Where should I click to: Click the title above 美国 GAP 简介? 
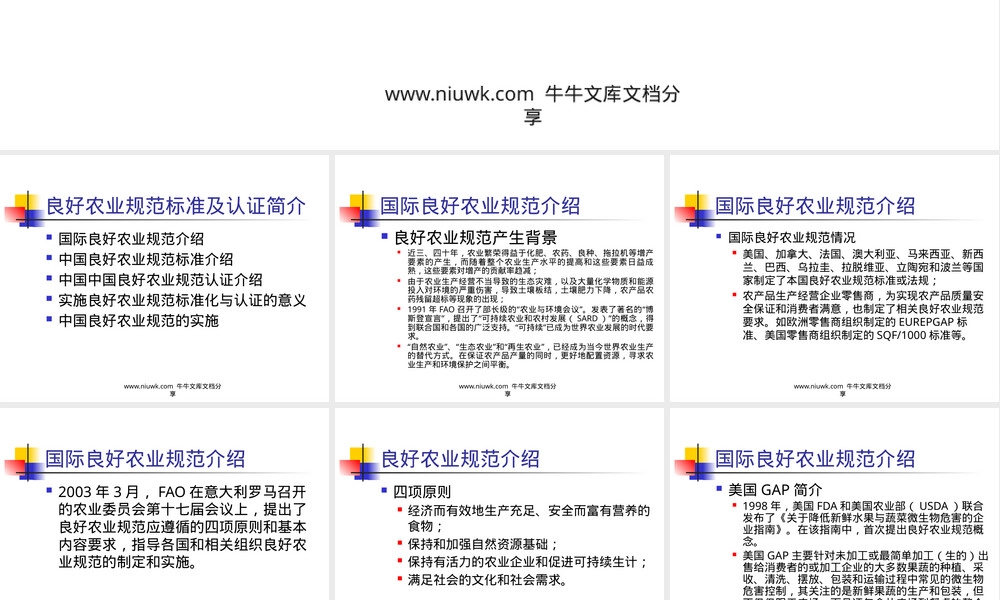pyautogui.click(x=815, y=459)
